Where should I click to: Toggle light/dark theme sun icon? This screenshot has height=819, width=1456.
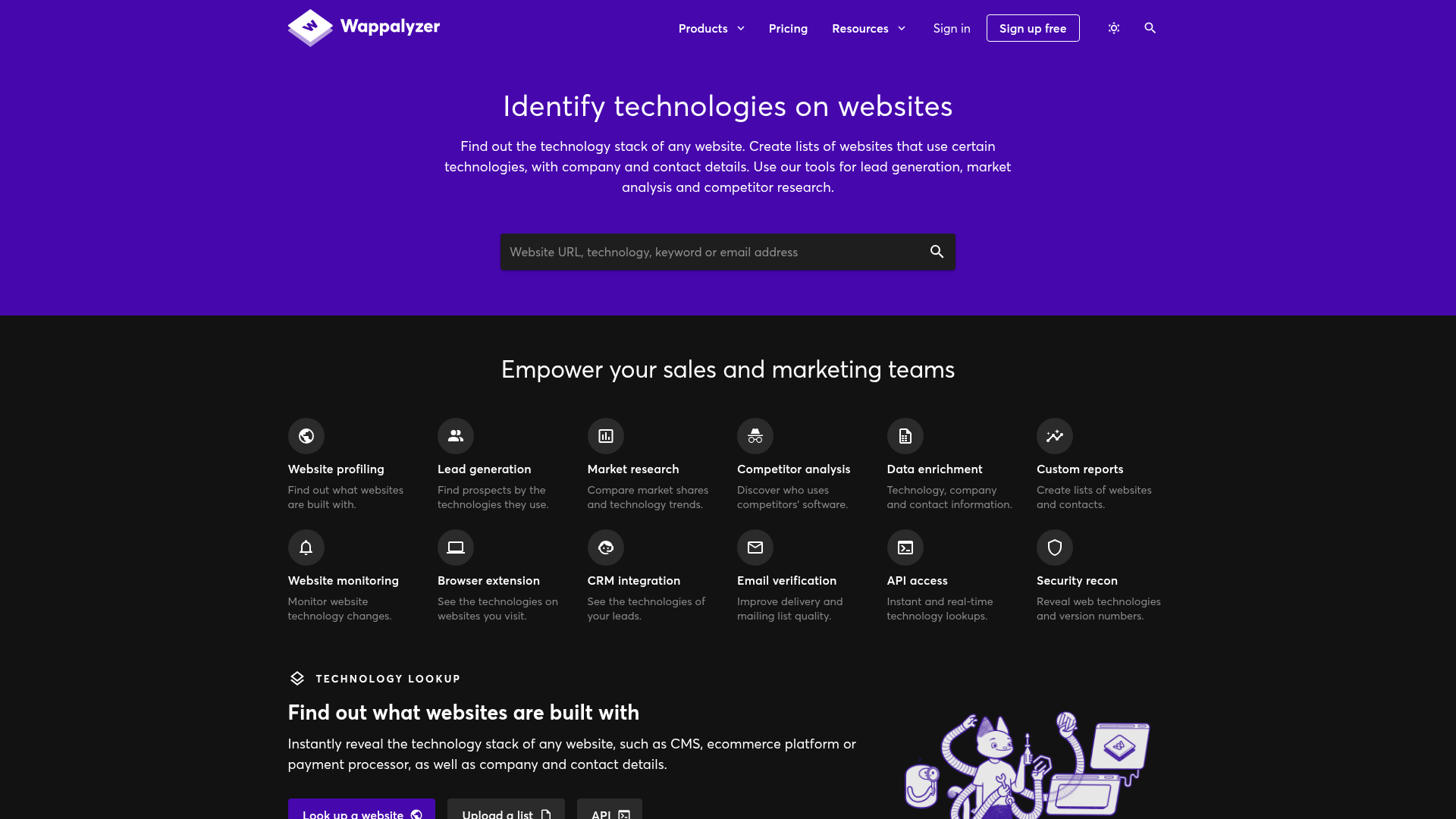click(x=1114, y=28)
